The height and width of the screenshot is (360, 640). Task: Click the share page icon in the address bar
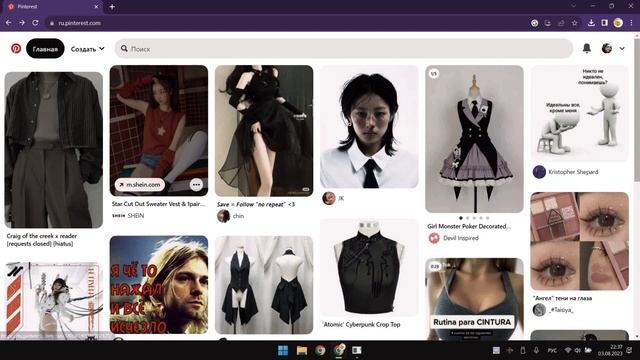coord(561,23)
